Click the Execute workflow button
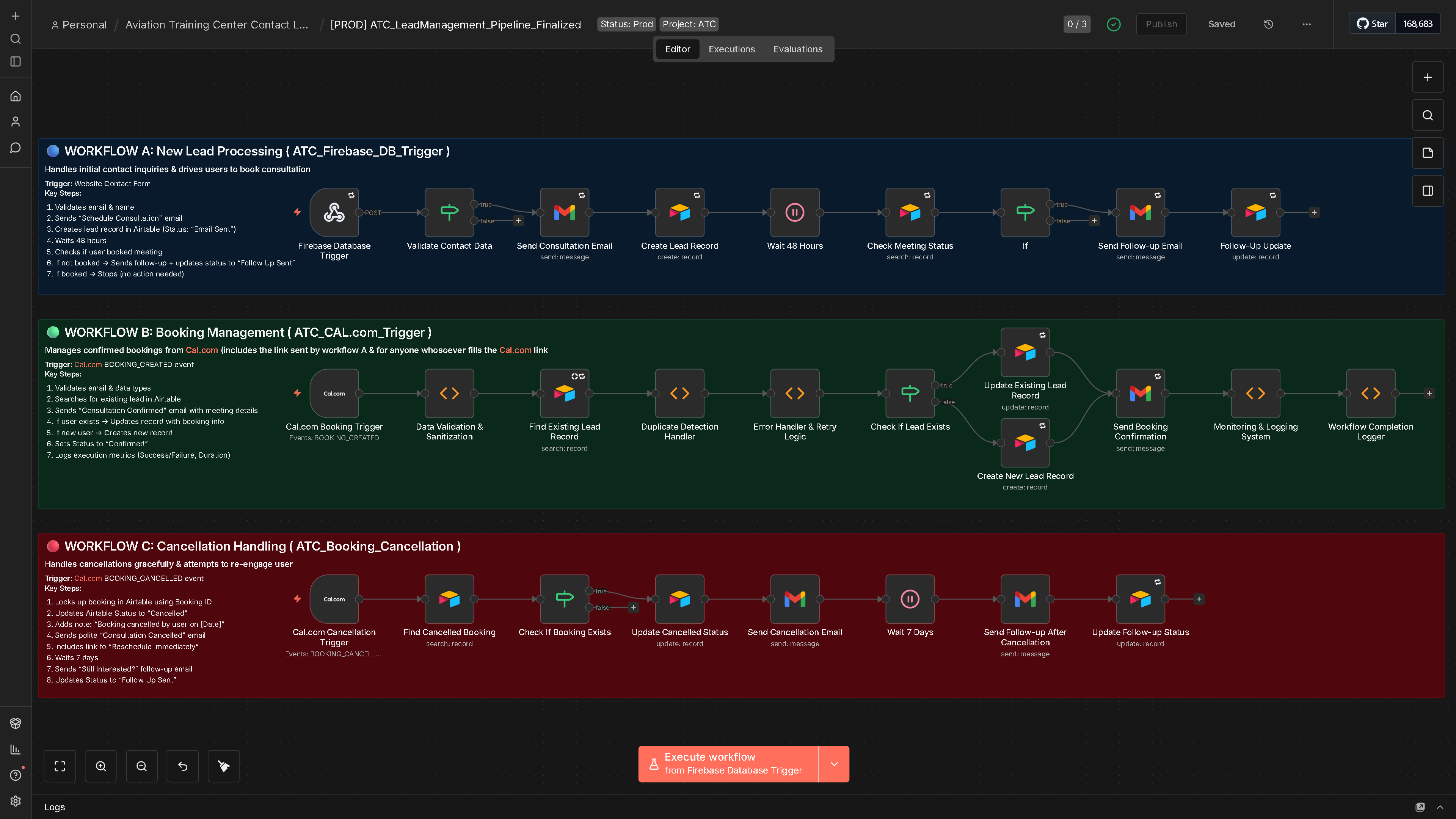The height and width of the screenshot is (819, 1456). [x=728, y=764]
